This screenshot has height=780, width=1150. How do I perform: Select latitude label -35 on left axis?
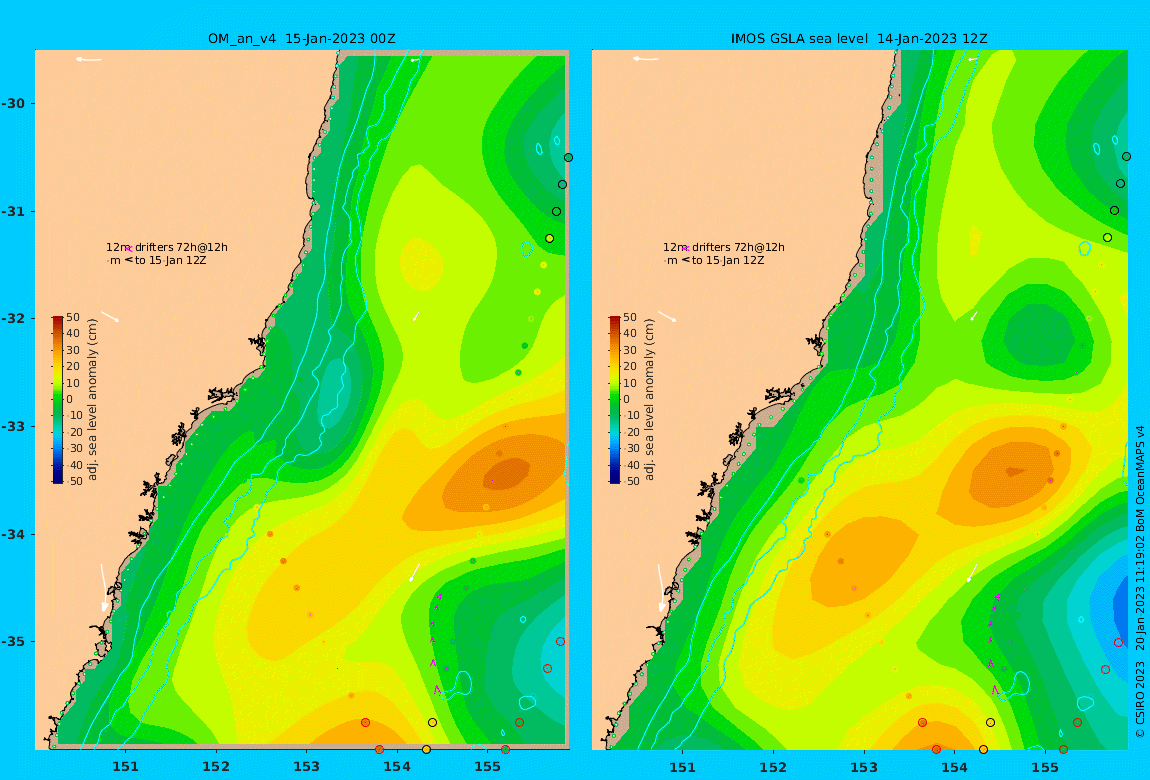[13, 641]
